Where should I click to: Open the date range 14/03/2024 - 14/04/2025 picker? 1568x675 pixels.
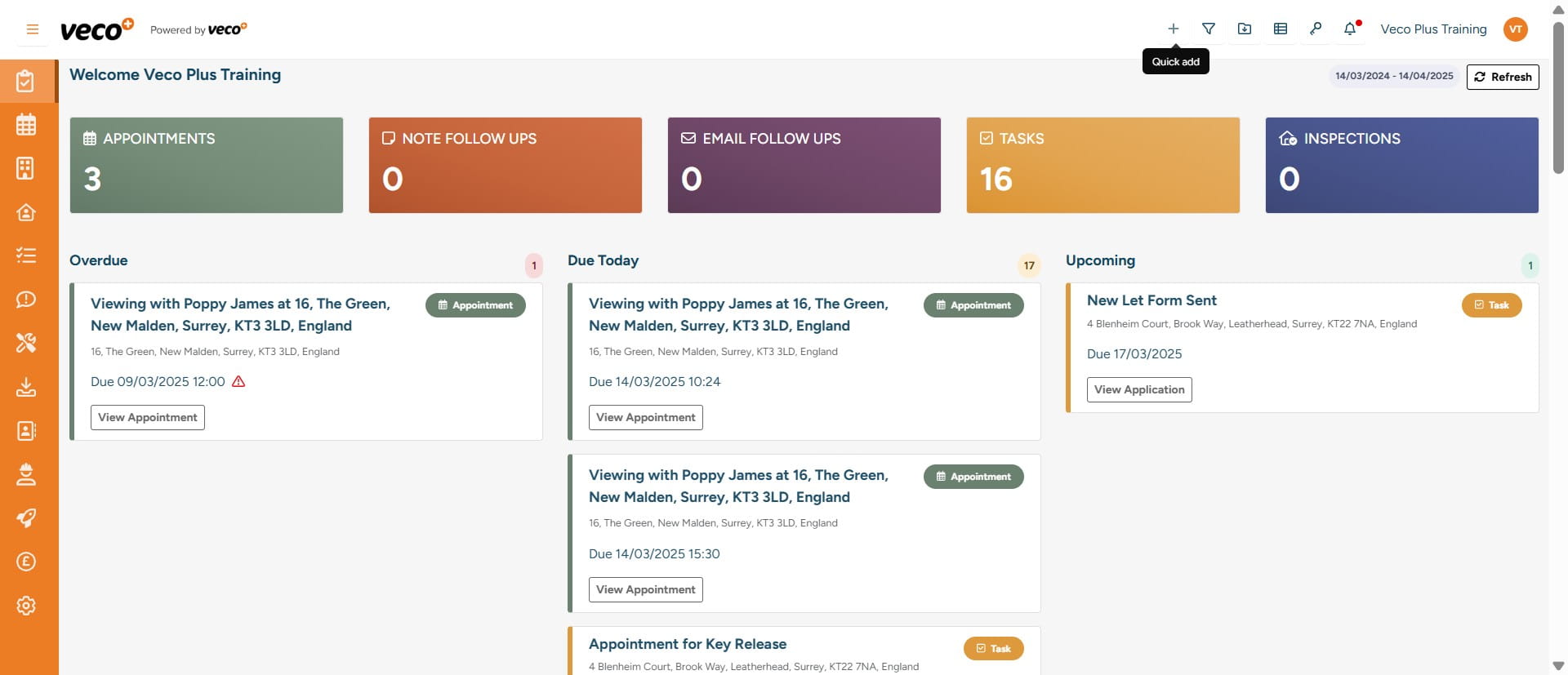pyautogui.click(x=1394, y=76)
